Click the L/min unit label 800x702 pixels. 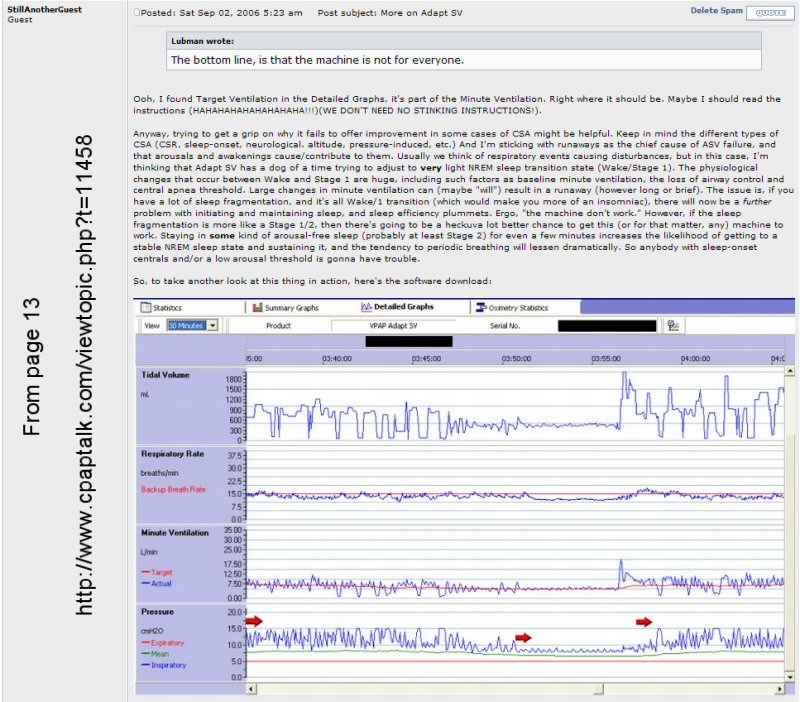point(149,552)
